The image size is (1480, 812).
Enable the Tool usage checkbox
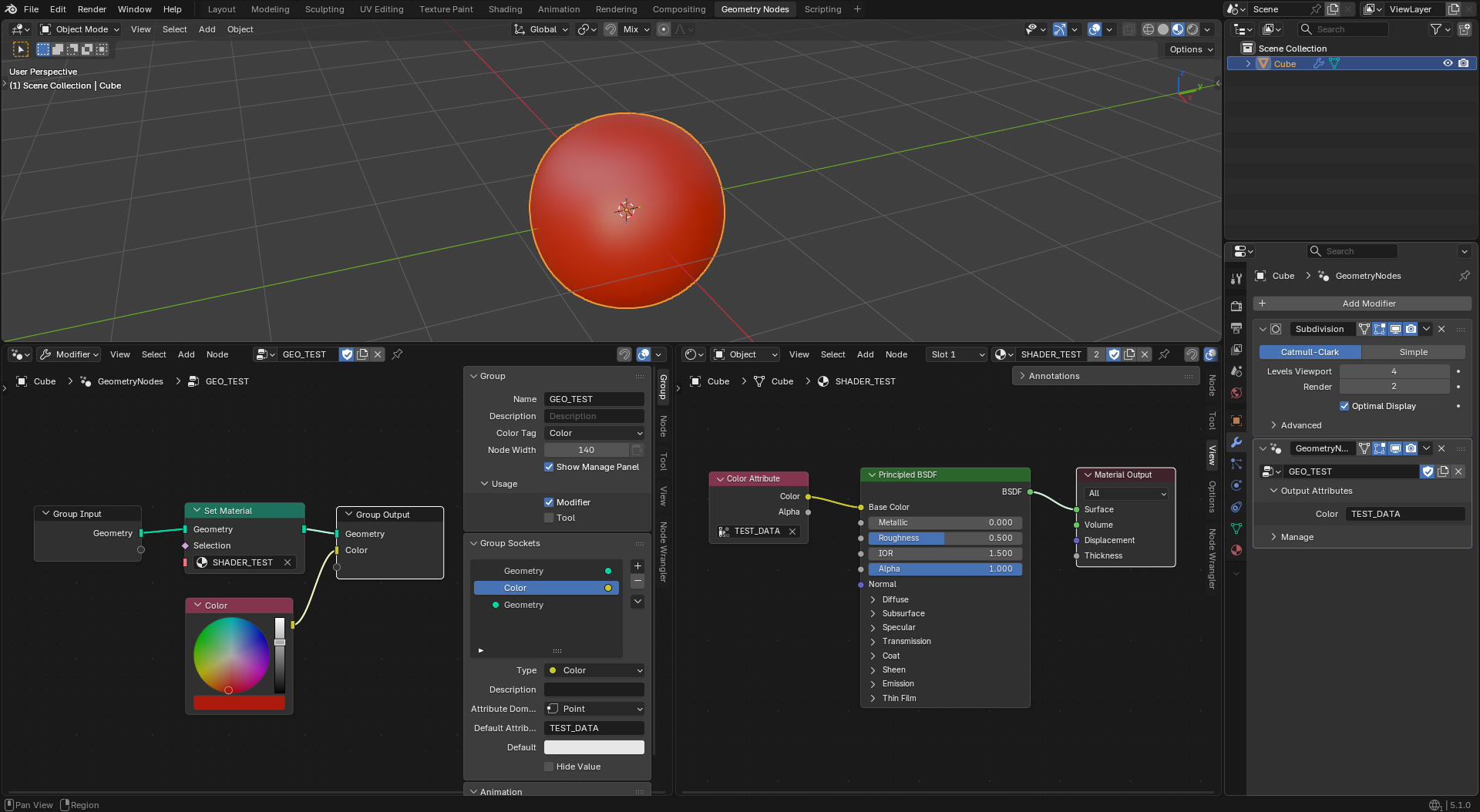click(x=549, y=518)
